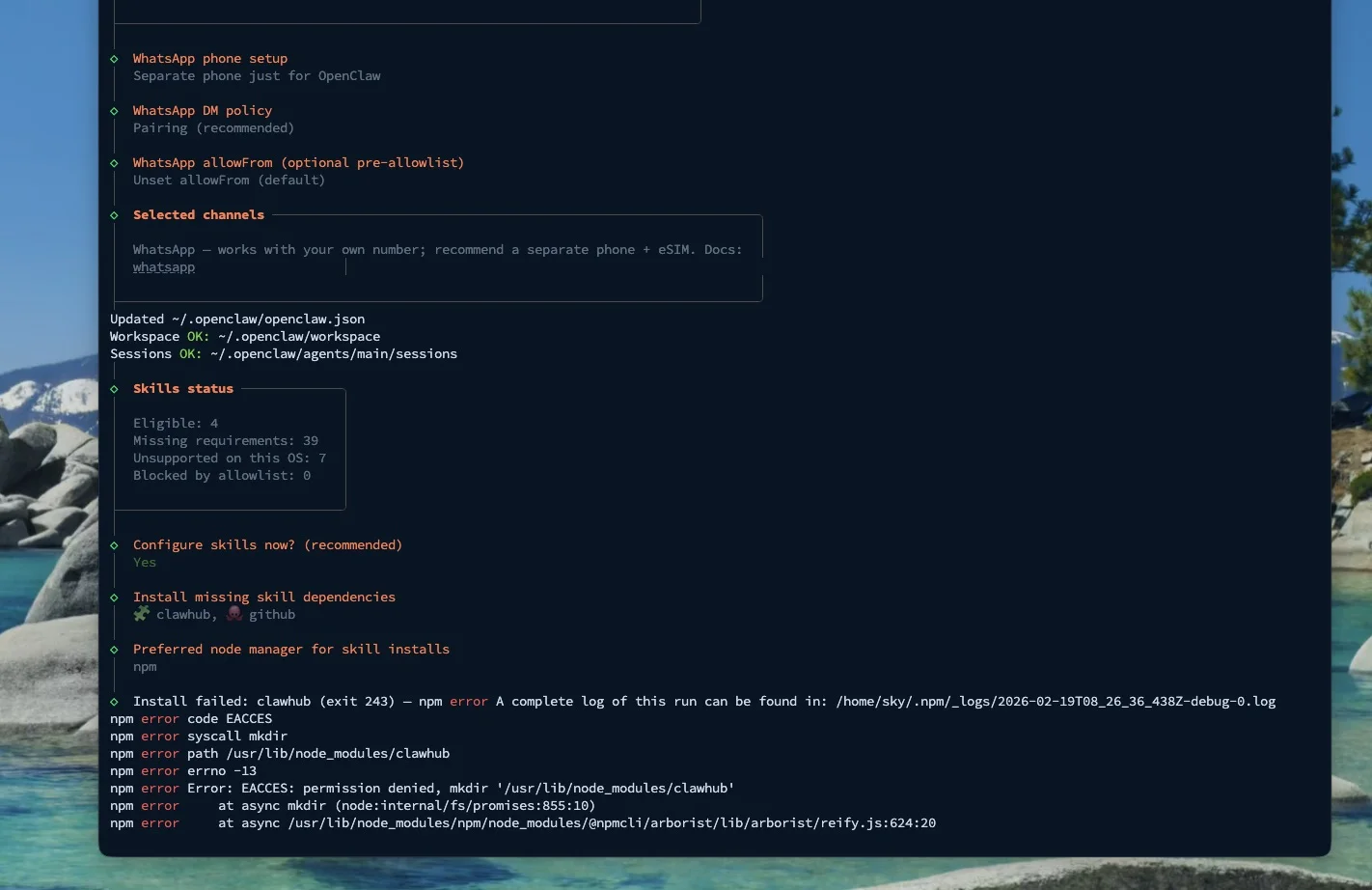Click the 'Selected channels' box title

tap(199, 215)
